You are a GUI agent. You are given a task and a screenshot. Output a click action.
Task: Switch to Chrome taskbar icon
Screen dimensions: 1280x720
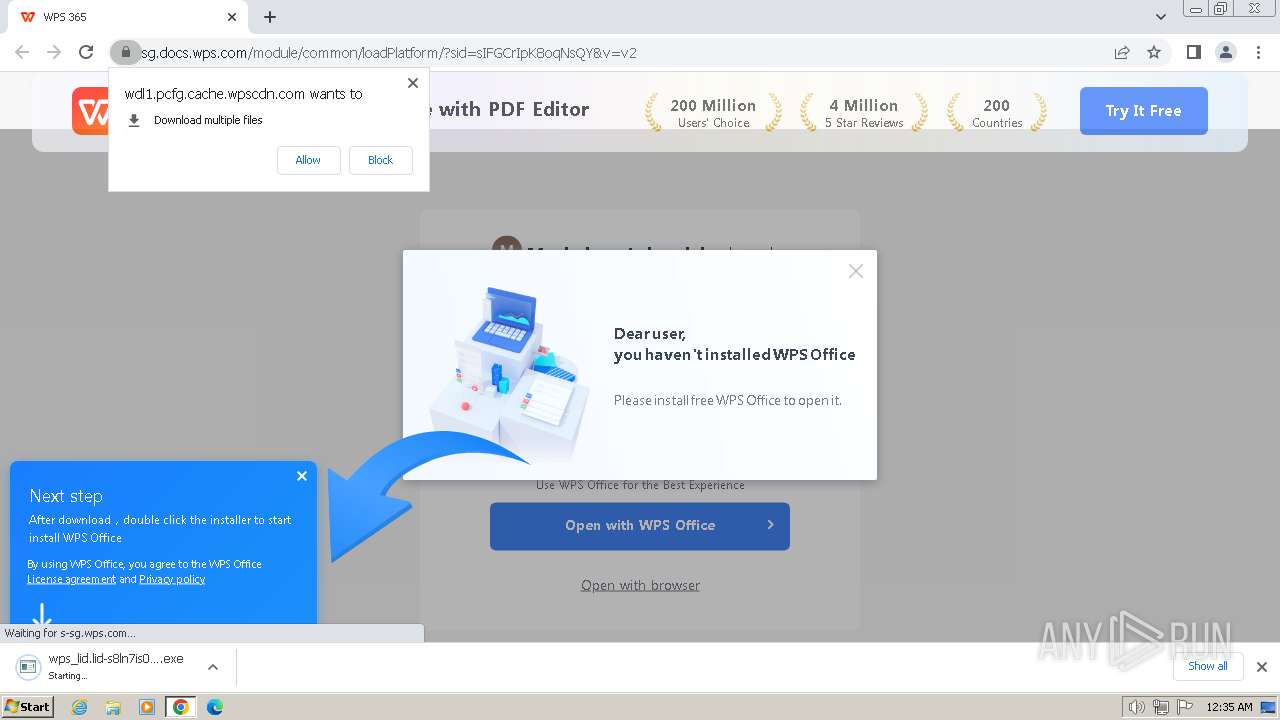181,707
